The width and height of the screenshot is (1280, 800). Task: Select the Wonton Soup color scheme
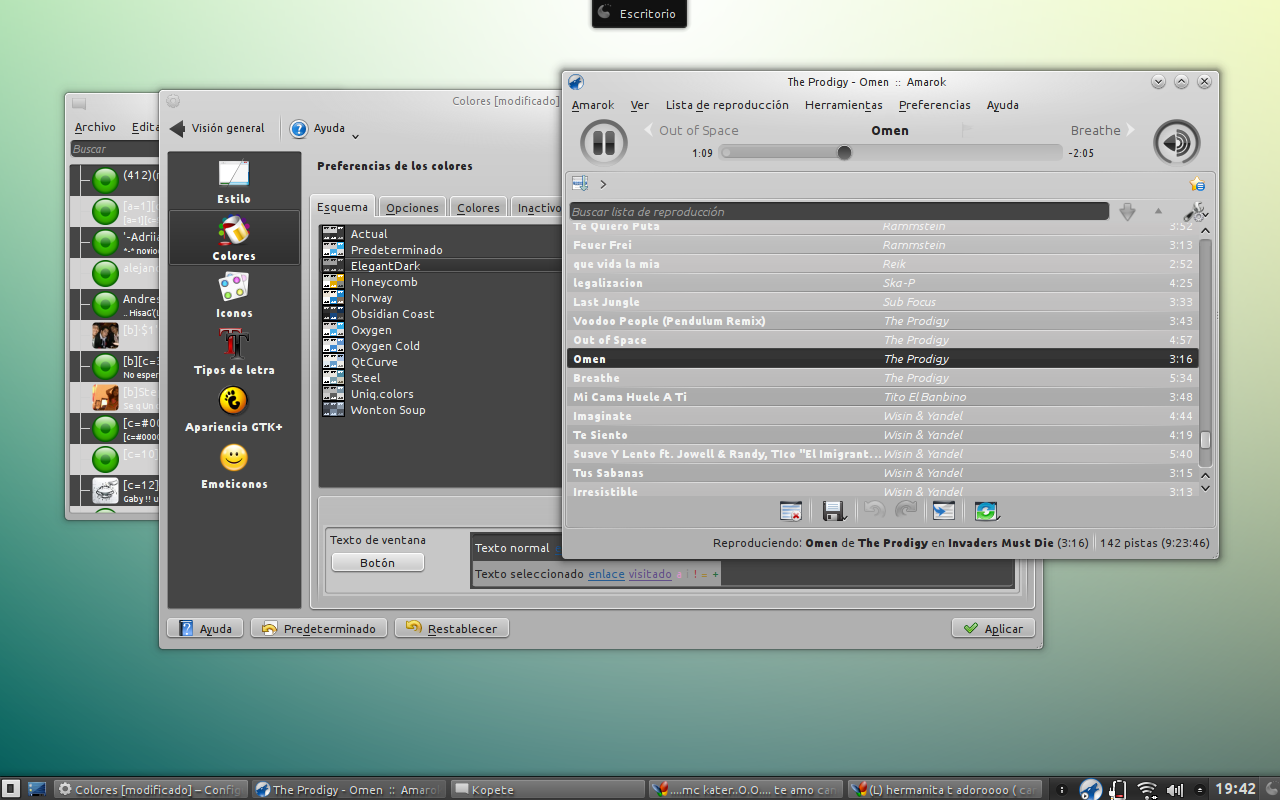click(441, 410)
